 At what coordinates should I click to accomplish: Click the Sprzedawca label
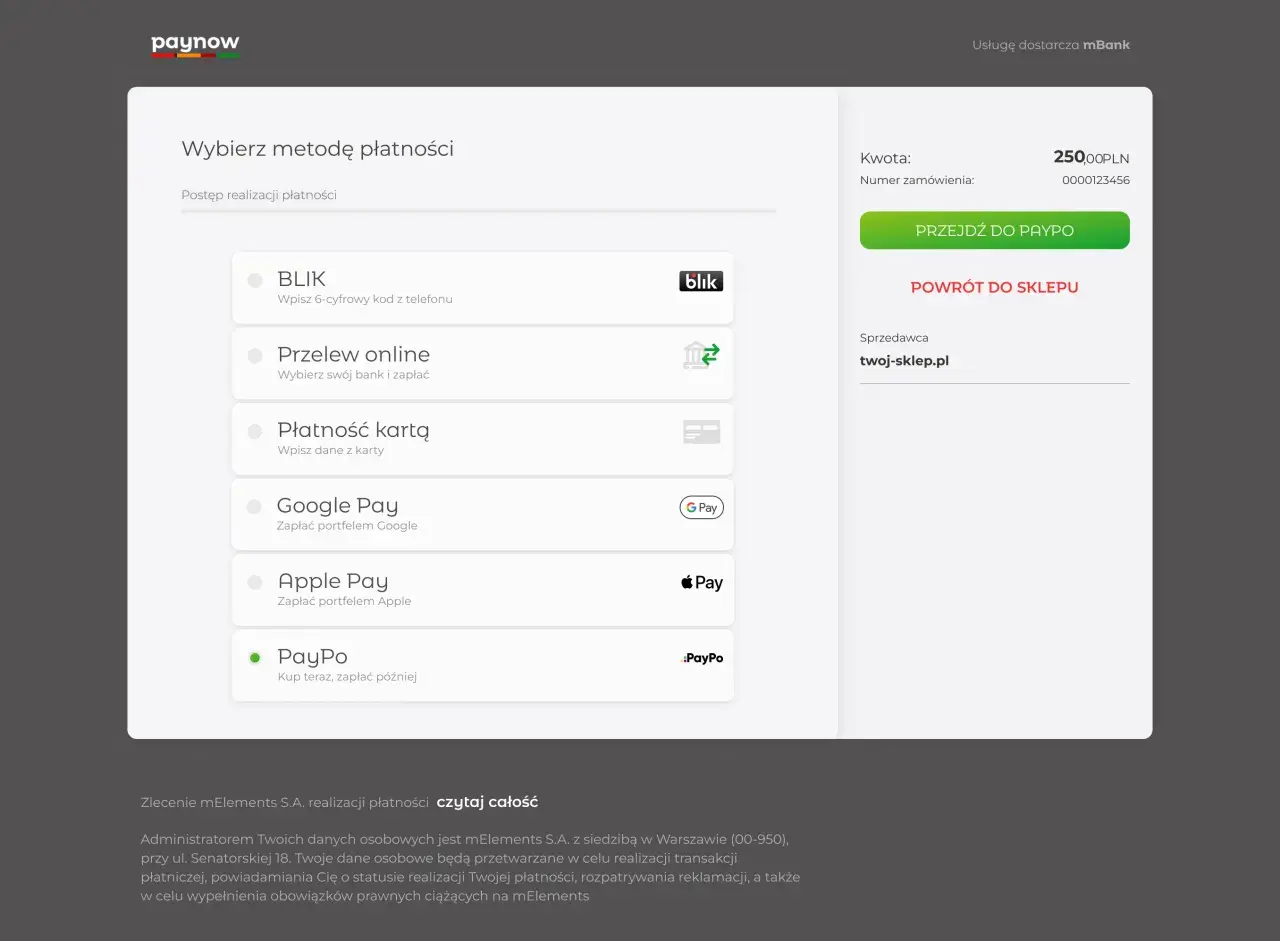tap(894, 338)
